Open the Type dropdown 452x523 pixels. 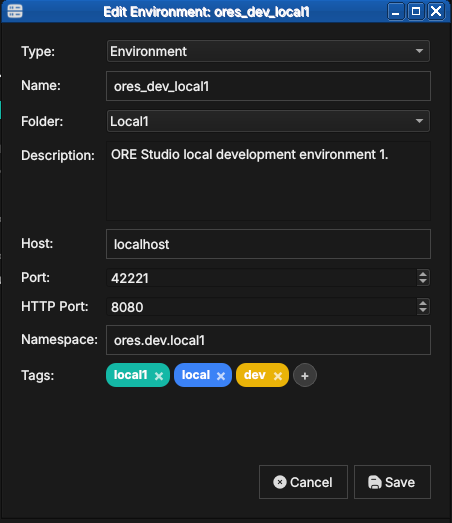[268, 51]
